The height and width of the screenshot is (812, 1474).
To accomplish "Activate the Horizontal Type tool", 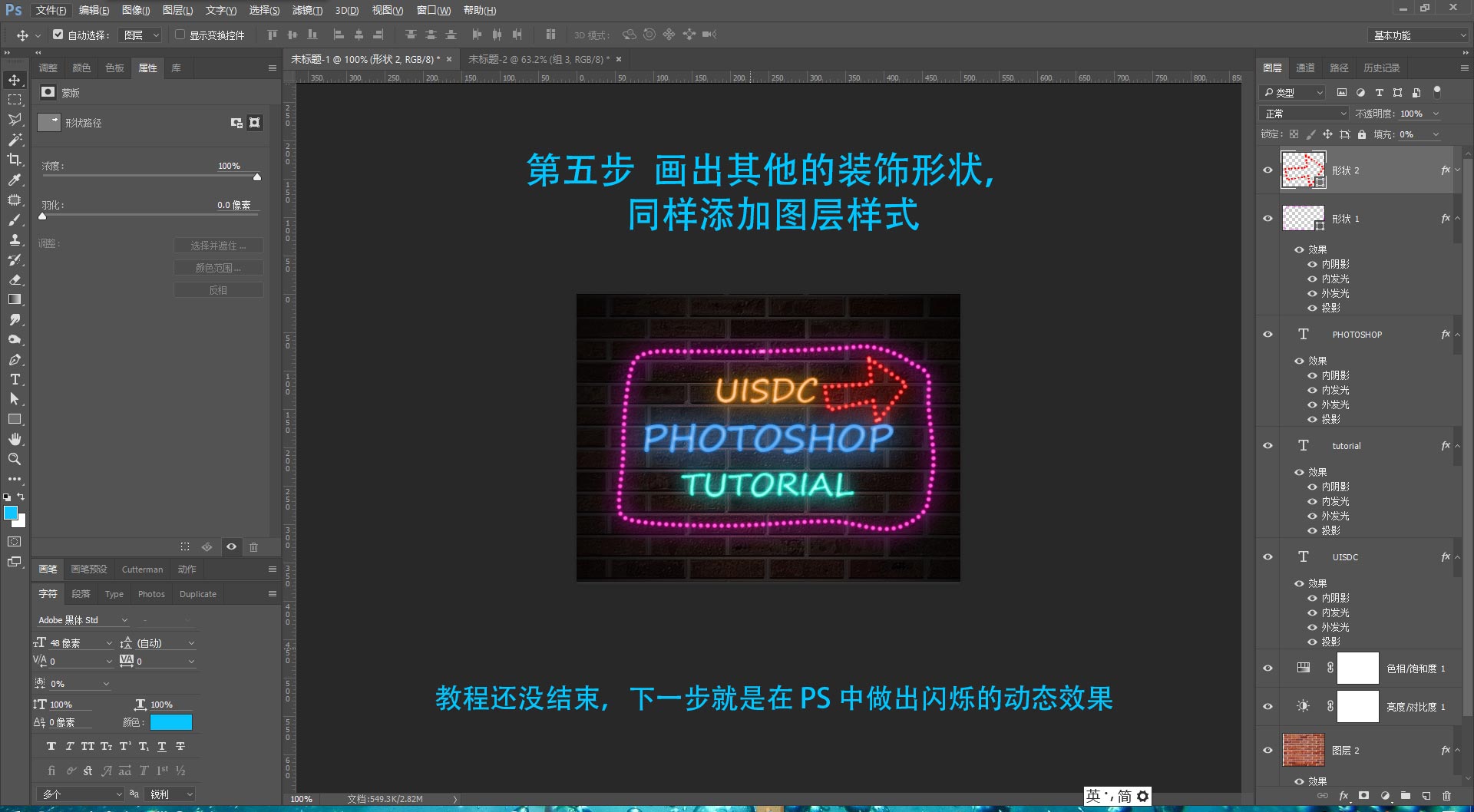I will (15, 379).
